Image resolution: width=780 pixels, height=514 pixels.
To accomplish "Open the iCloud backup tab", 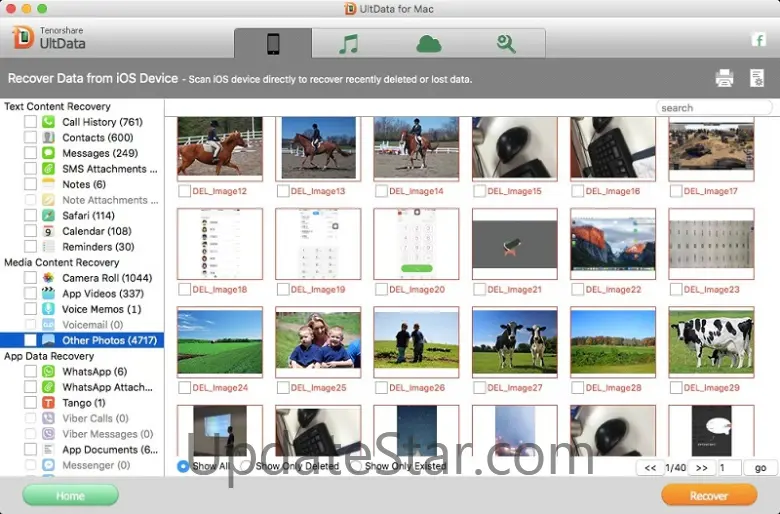I will [x=428, y=43].
